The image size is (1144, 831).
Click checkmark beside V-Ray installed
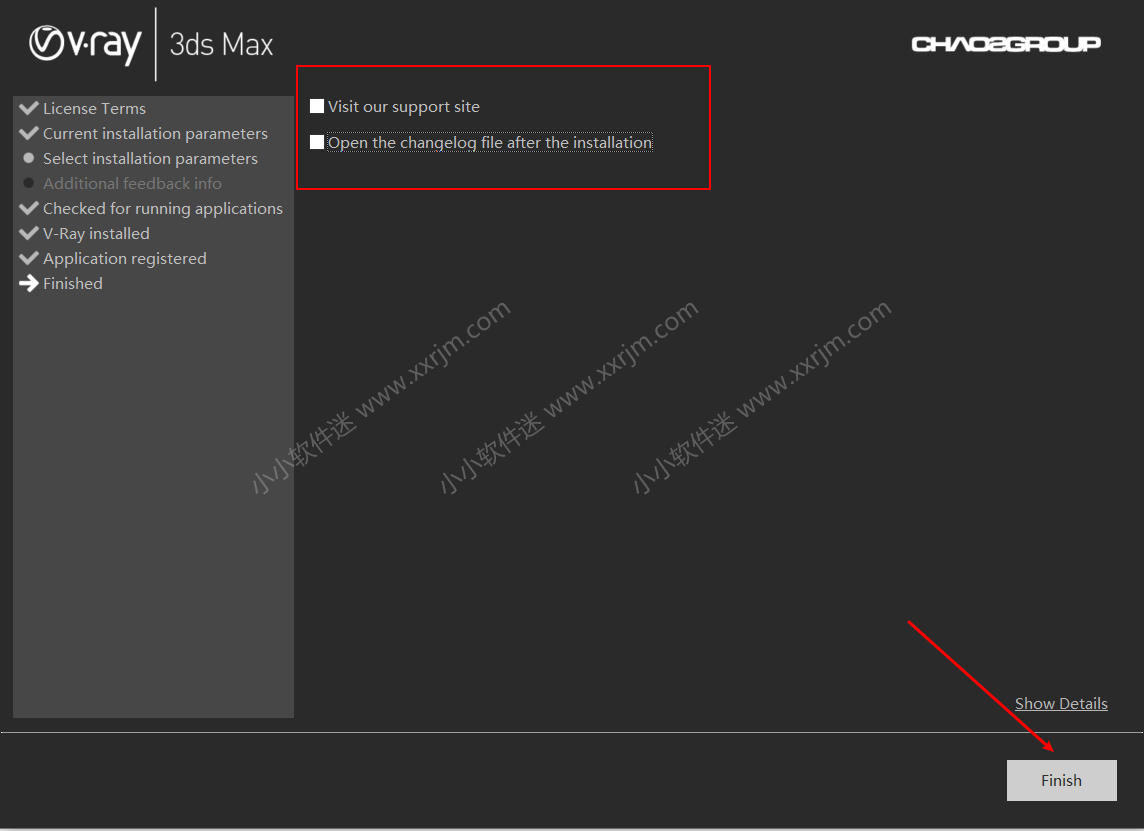tap(28, 233)
